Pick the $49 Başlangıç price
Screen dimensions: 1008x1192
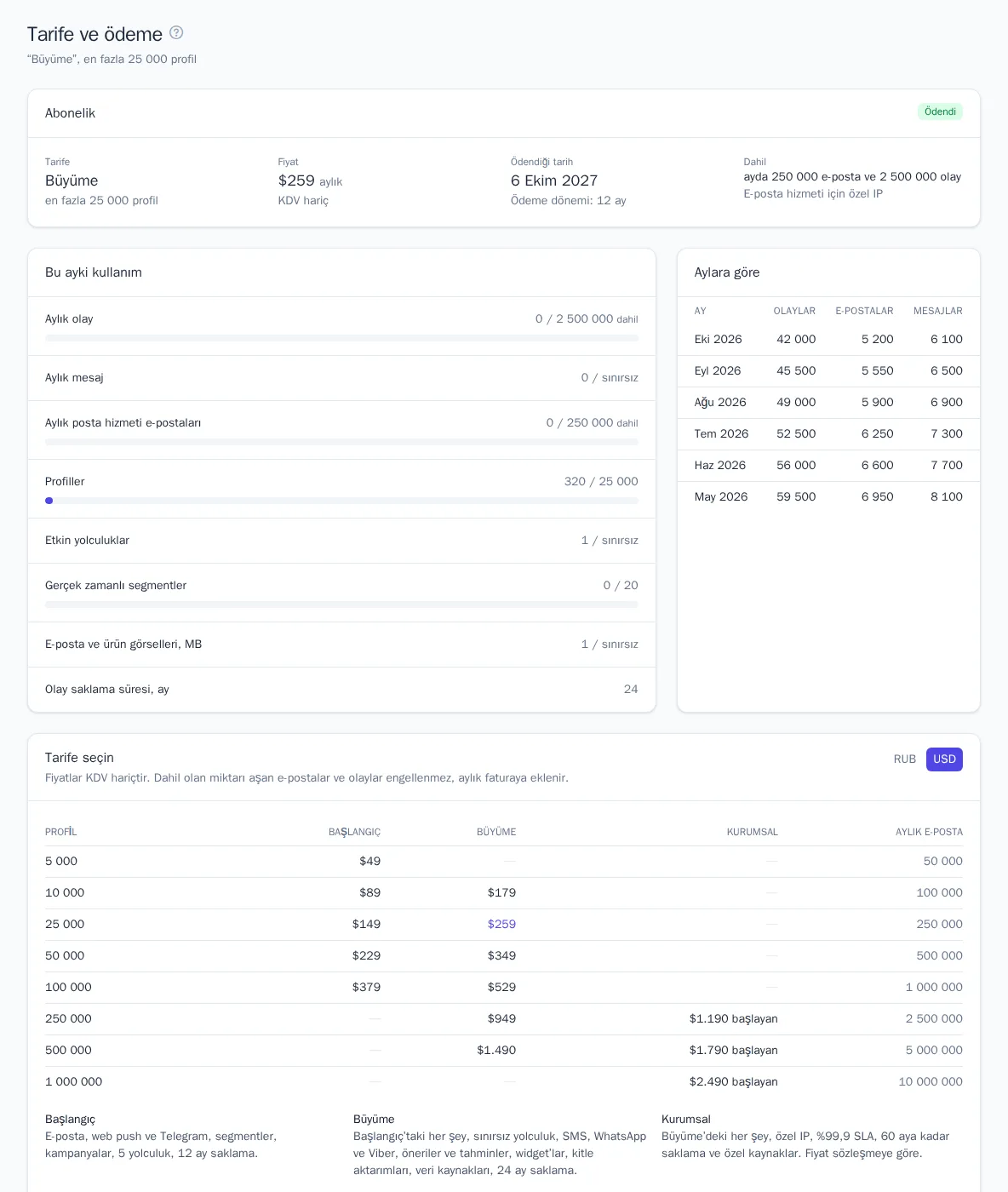tap(369, 862)
